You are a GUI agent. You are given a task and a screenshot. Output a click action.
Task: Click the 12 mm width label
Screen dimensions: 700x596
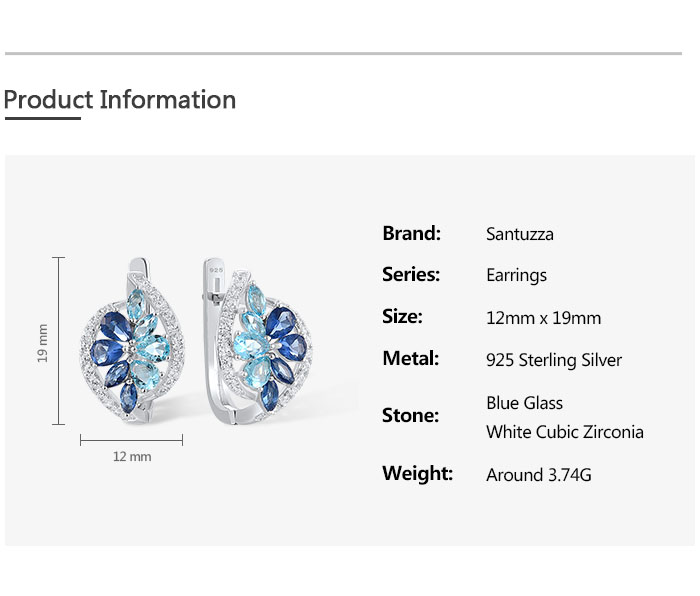132,457
